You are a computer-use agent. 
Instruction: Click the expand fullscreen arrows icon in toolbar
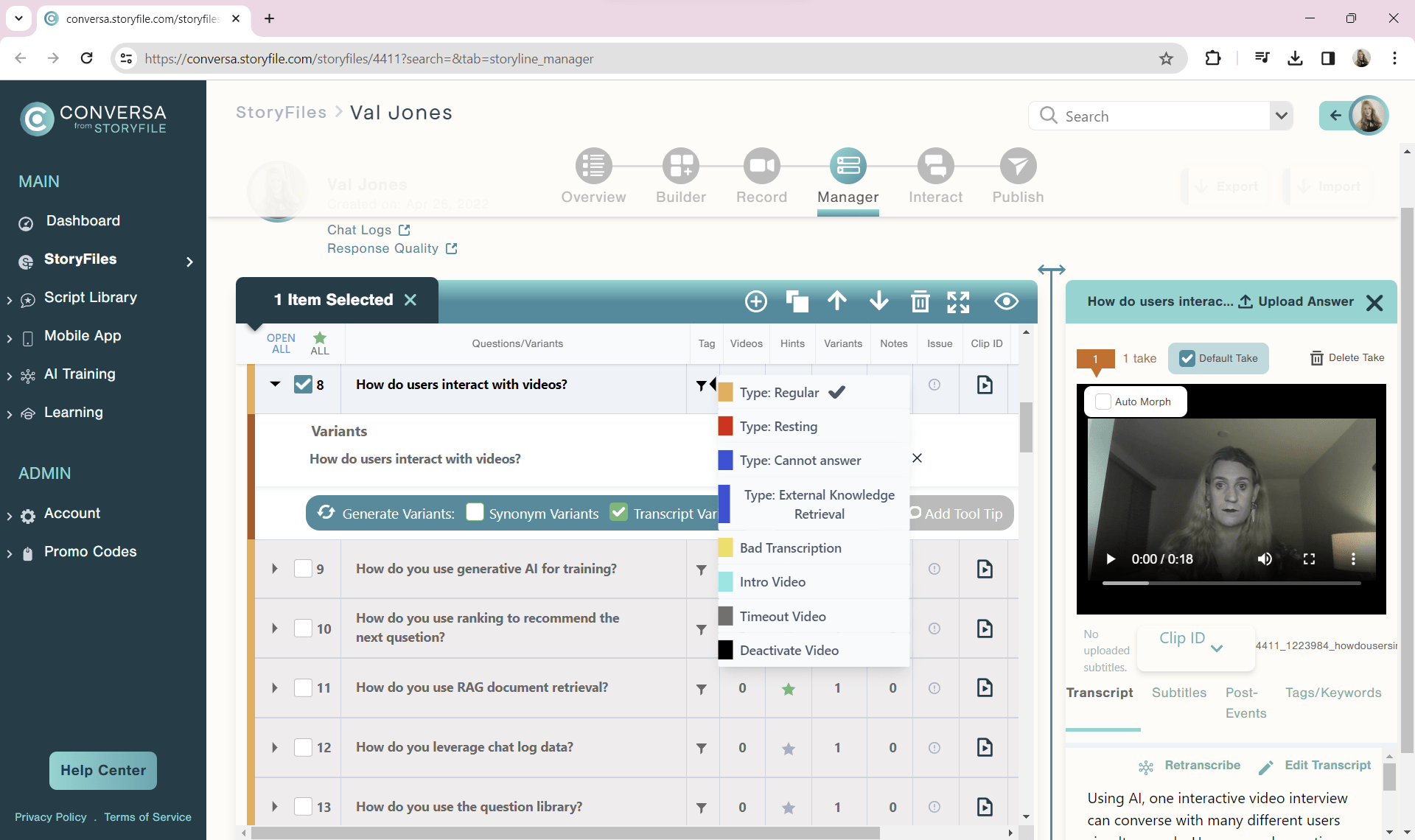958,301
